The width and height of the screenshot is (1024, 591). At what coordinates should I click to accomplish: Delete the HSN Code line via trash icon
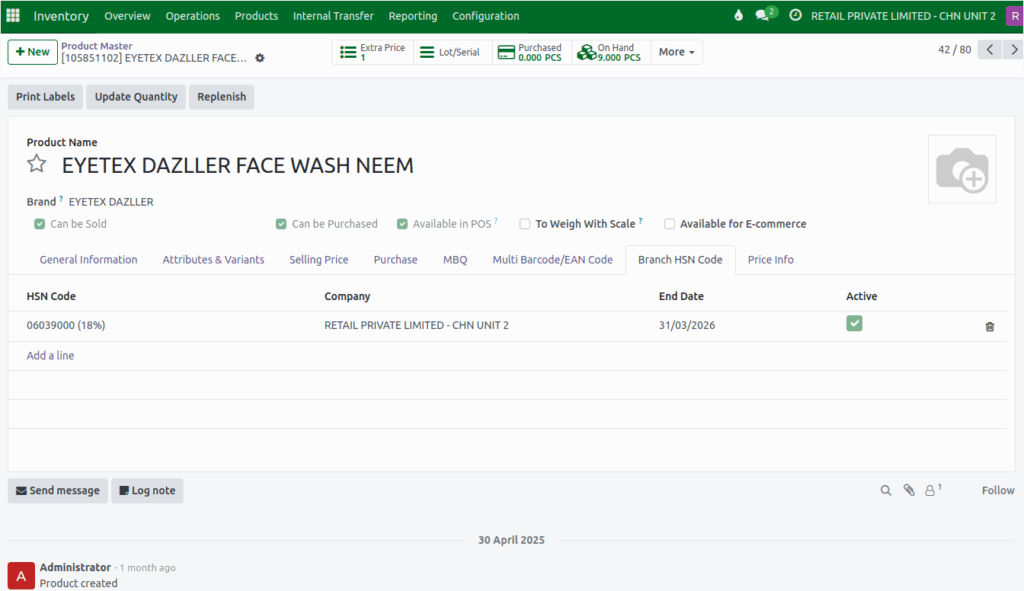(989, 326)
